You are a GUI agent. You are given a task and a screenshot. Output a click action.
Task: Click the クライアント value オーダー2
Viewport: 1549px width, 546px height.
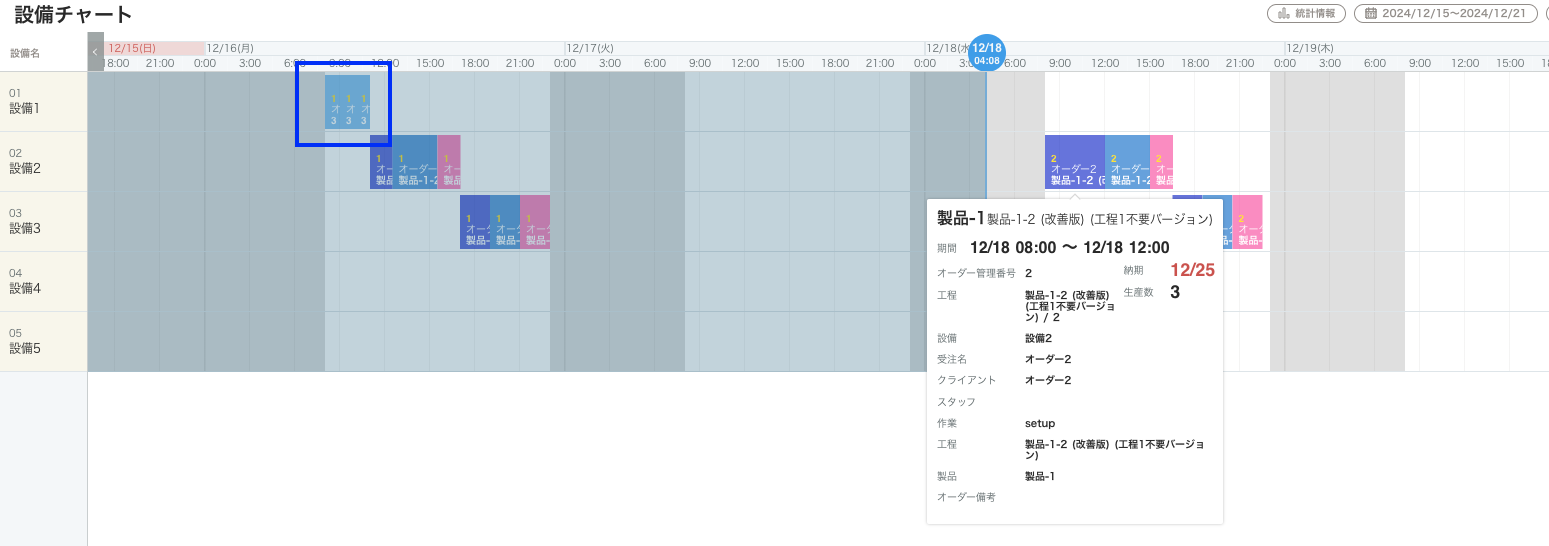click(1048, 380)
